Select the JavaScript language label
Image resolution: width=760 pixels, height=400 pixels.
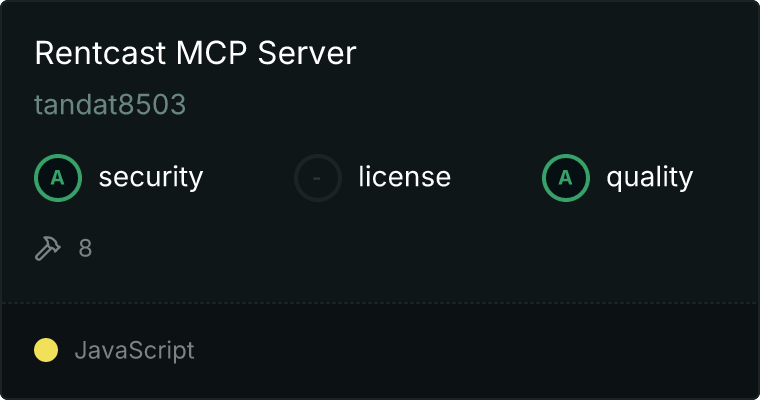click(x=135, y=351)
